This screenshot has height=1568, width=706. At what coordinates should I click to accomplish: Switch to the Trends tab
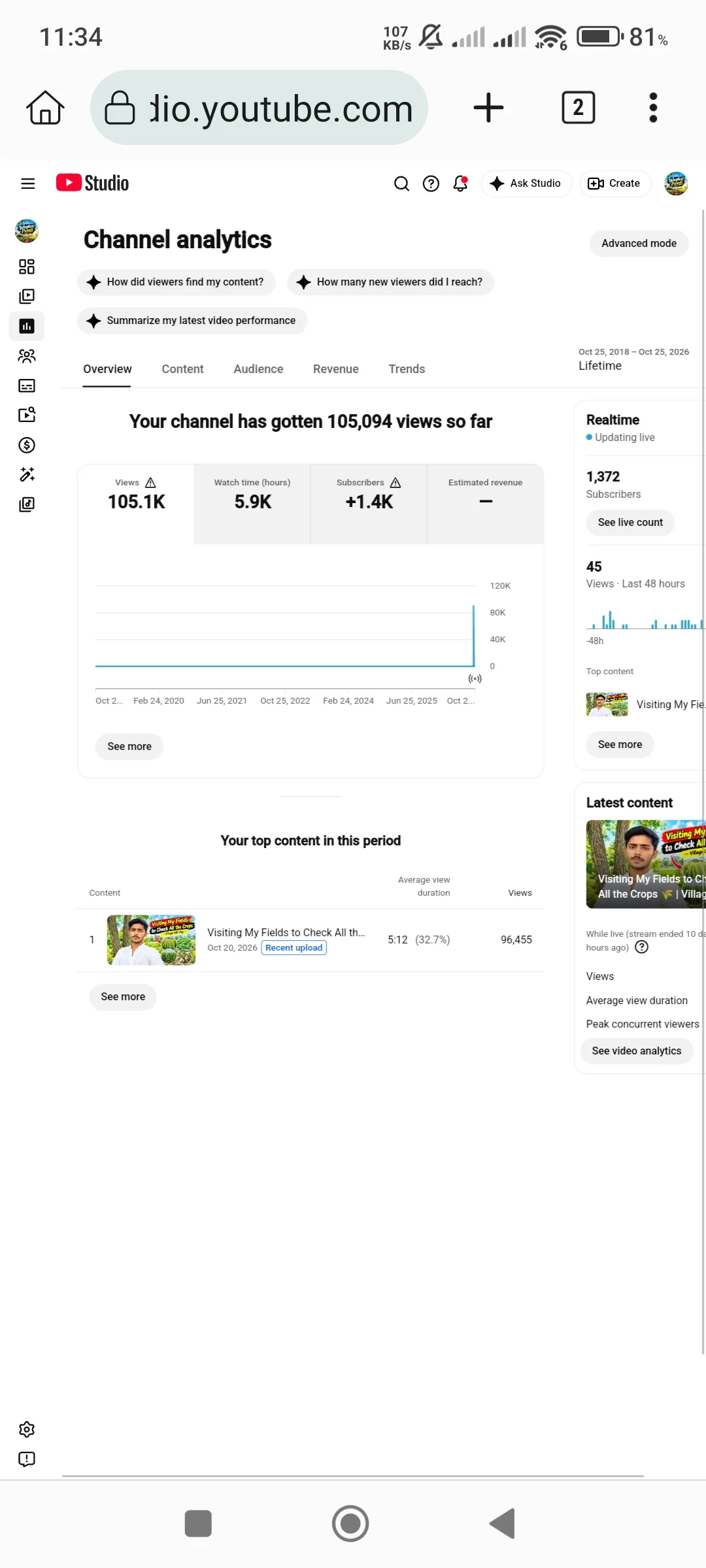pyautogui.click(x=407, y=369)
